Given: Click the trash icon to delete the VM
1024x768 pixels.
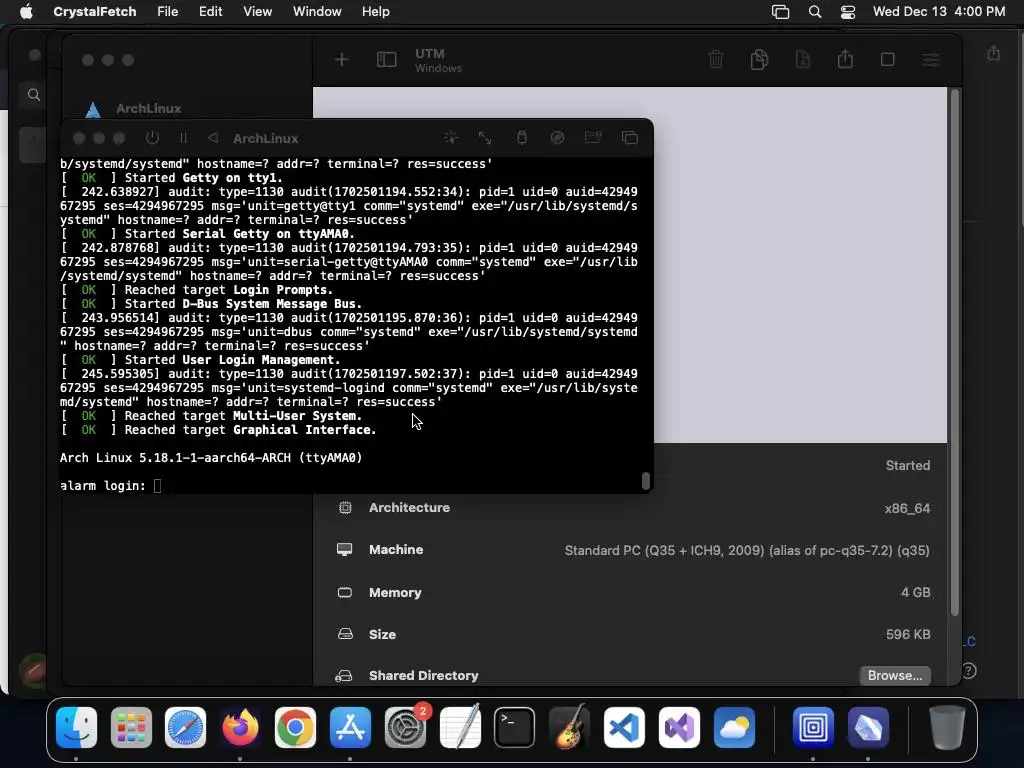Looking at the screenshot, I should tap(716, 59).
